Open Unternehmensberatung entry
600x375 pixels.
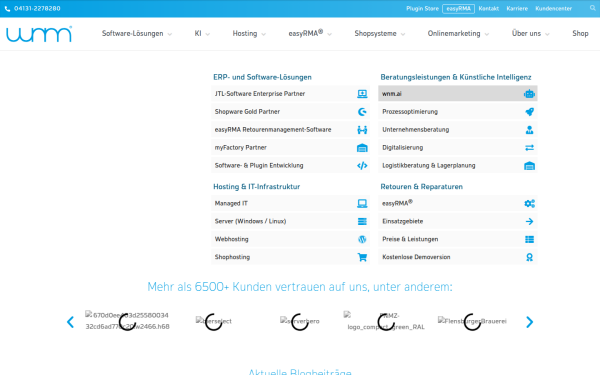(x=458, y=130)
